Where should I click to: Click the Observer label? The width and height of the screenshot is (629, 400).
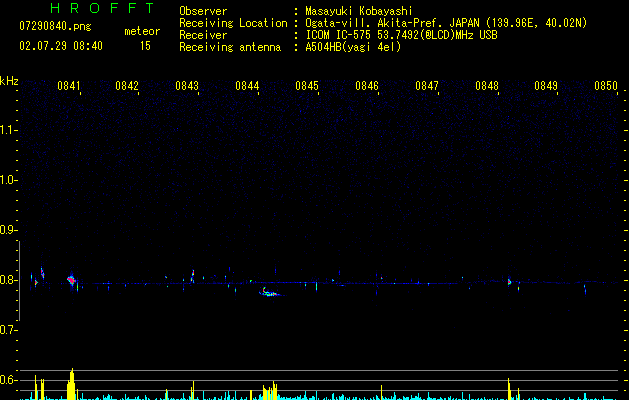(x=203, y=11)
